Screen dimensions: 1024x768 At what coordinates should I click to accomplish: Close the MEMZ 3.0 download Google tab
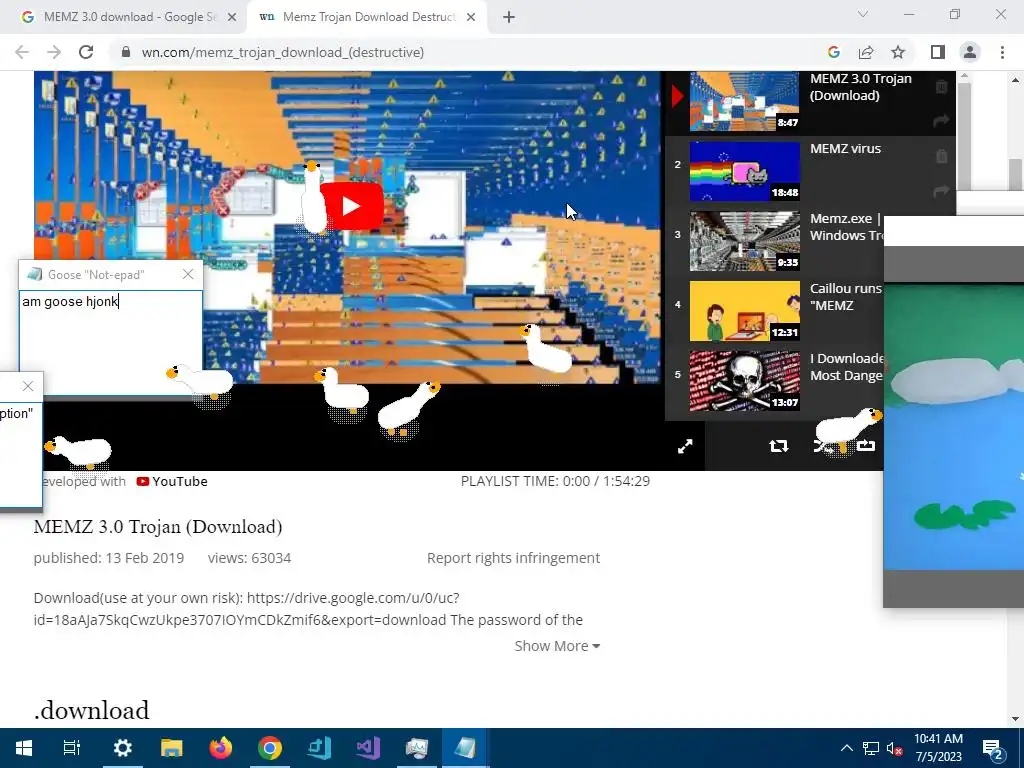click(232, 17)
